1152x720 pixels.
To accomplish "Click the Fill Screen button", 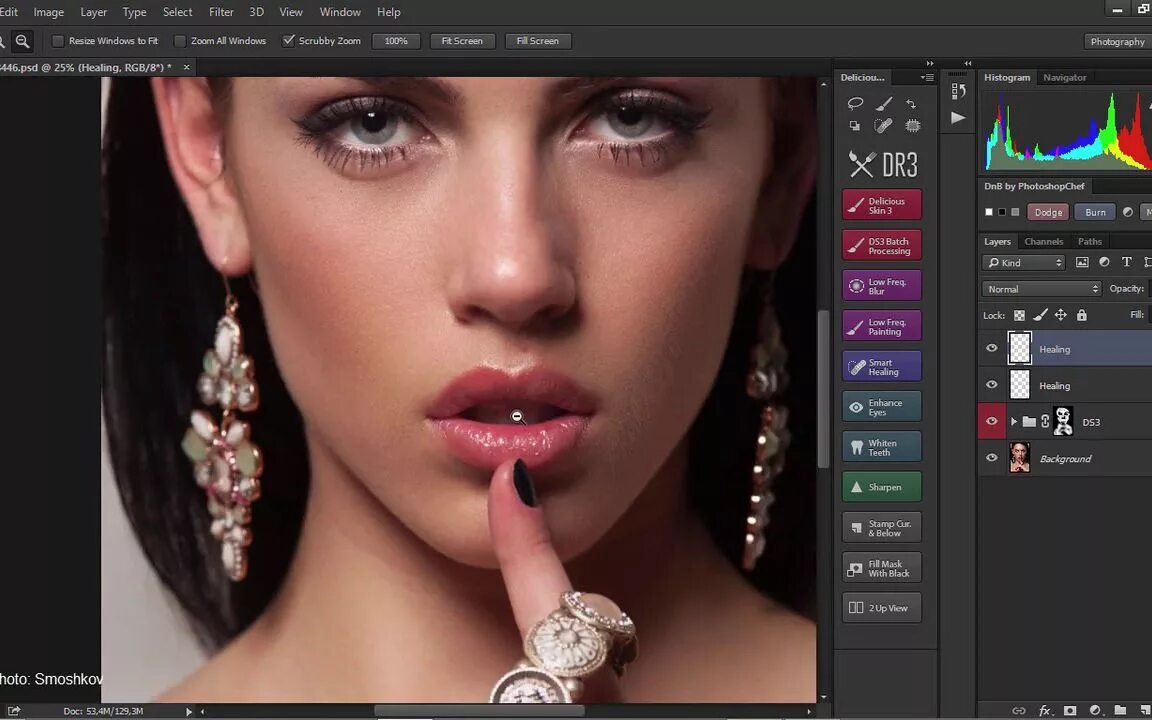I will pyautogui.click(x=538, y=41).
